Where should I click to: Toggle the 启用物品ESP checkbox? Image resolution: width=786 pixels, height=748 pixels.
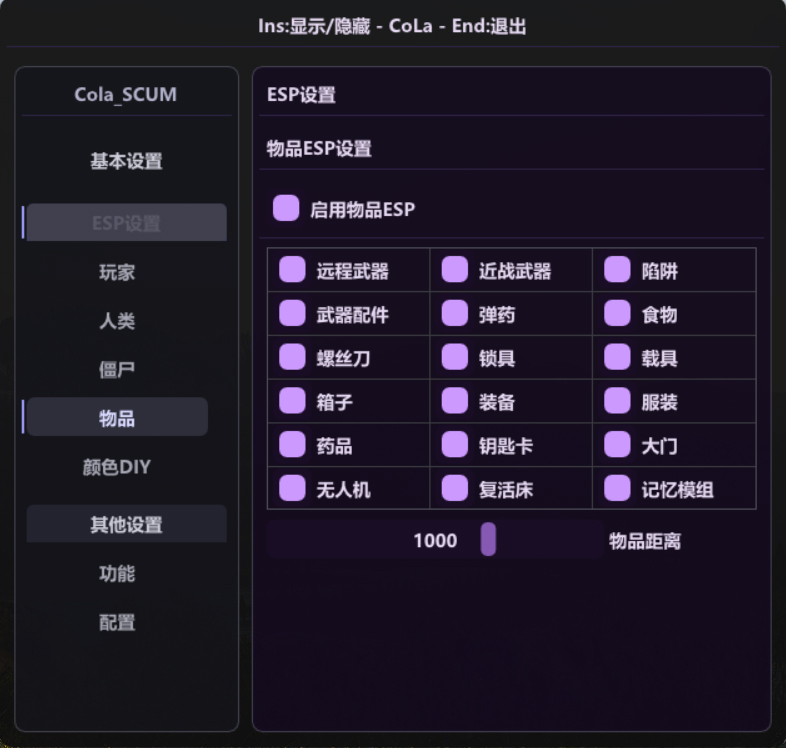click(x=286, y=208)
